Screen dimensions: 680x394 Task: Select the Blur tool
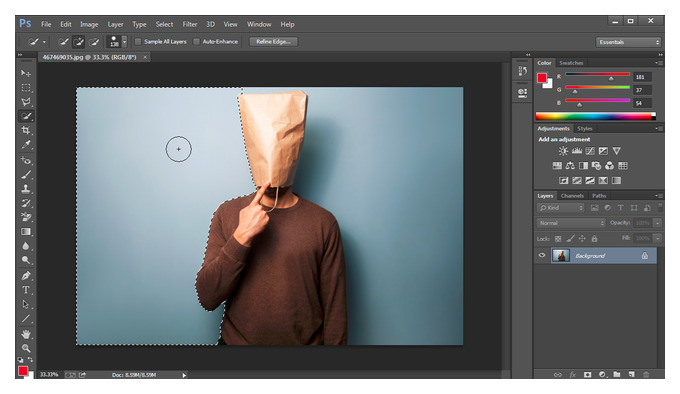pos(26,246)
